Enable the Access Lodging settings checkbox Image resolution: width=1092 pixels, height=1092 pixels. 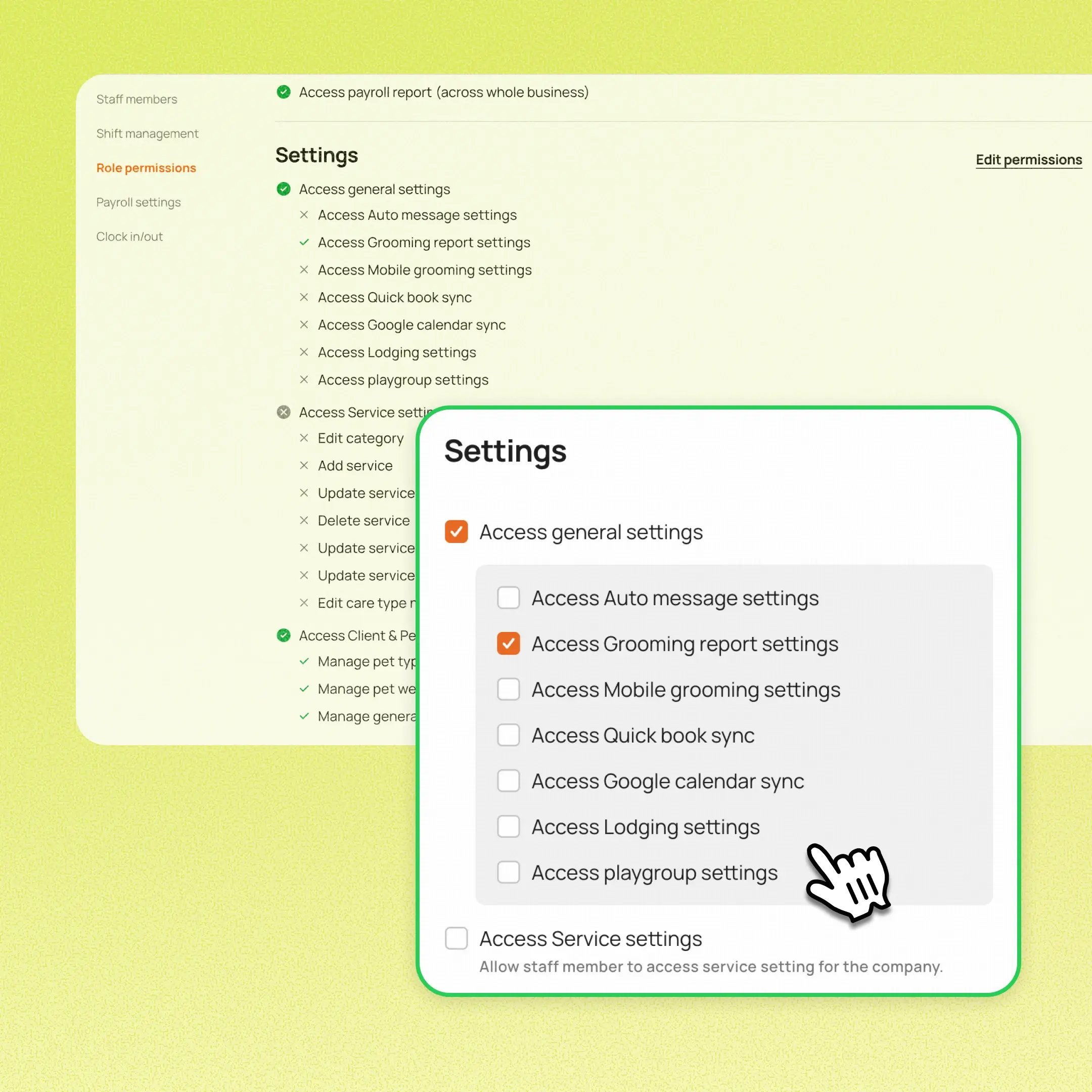(508, 827)
